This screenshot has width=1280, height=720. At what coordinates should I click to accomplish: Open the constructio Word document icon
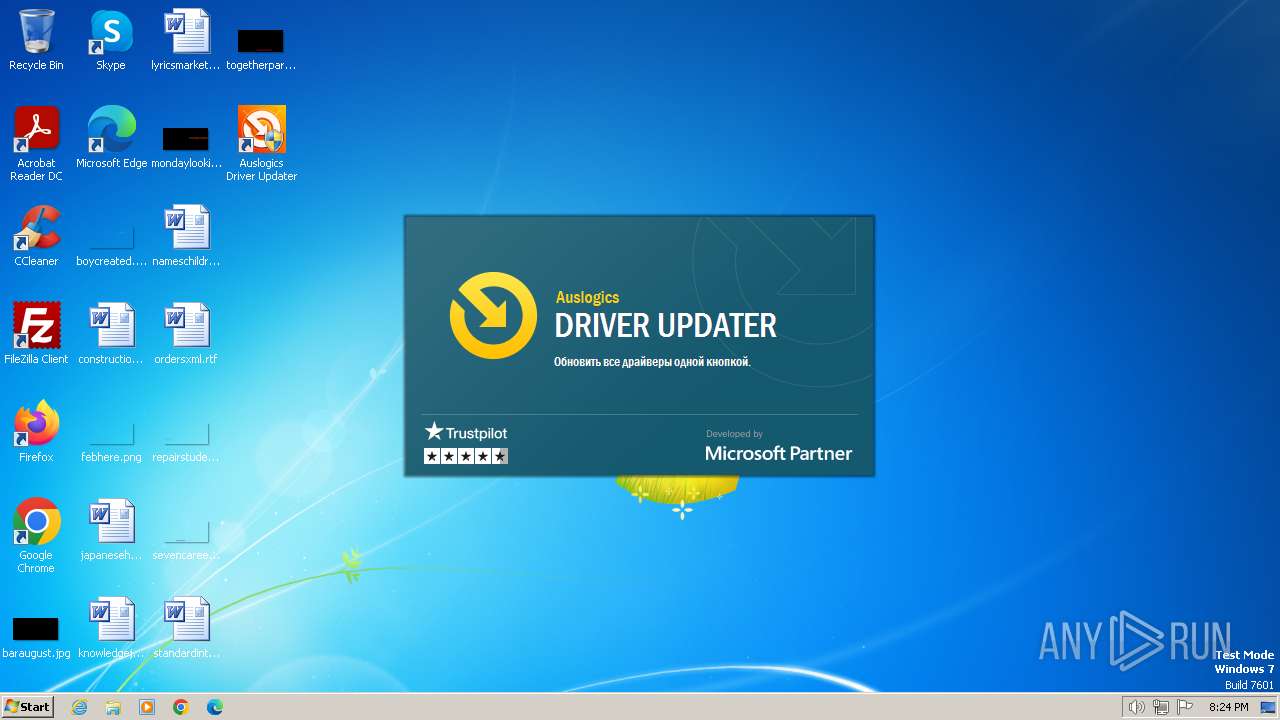click(111, 334)
